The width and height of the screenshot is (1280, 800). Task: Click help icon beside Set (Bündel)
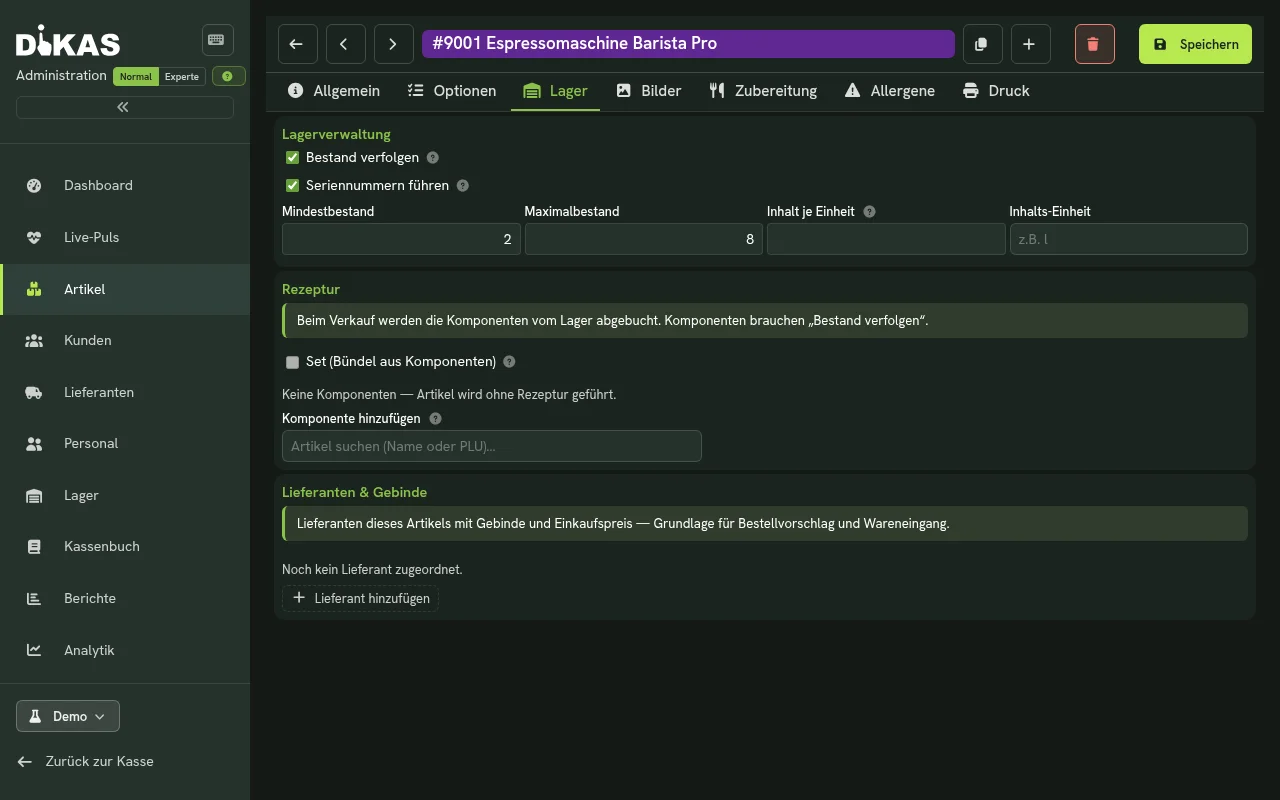[509, 362]
